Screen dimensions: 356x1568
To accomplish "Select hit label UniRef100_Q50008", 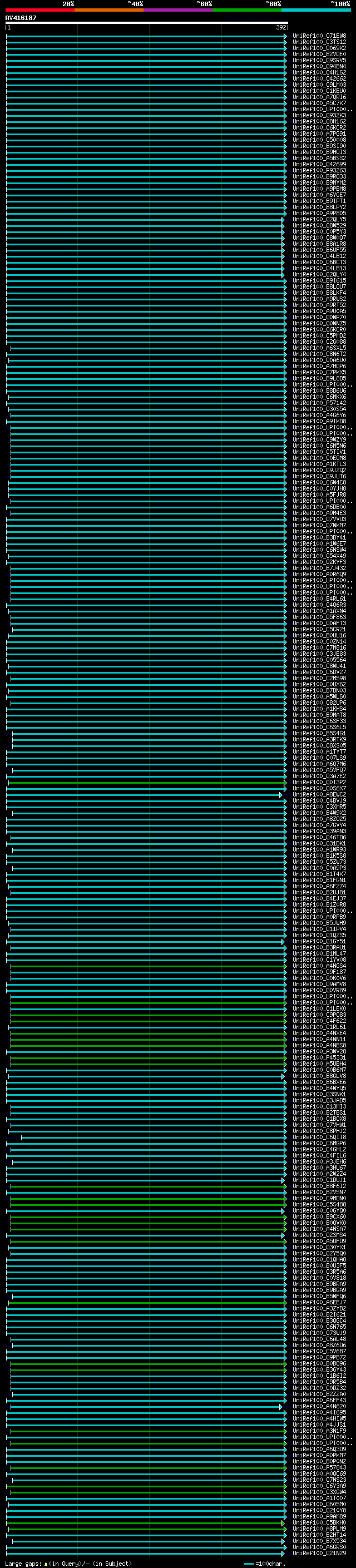I will (319, 140).
